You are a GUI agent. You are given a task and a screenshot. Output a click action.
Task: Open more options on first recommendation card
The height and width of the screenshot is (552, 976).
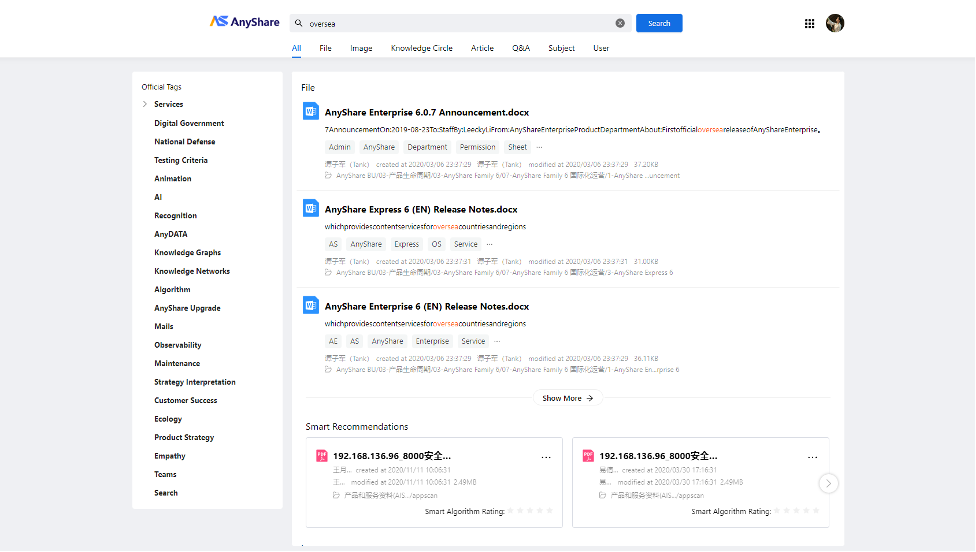coord(546,457)
